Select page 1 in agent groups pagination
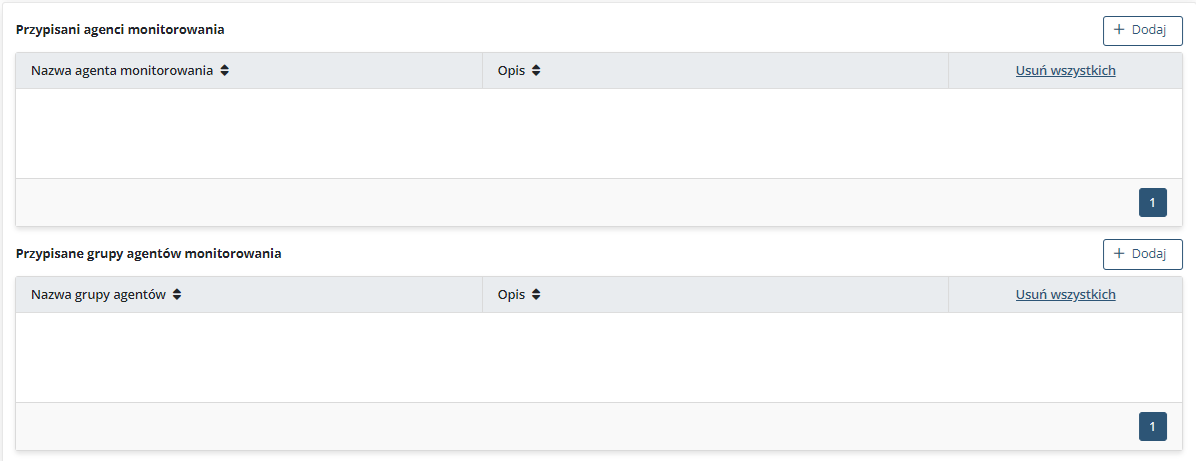1196x461 pixels. click(1152, 427)
